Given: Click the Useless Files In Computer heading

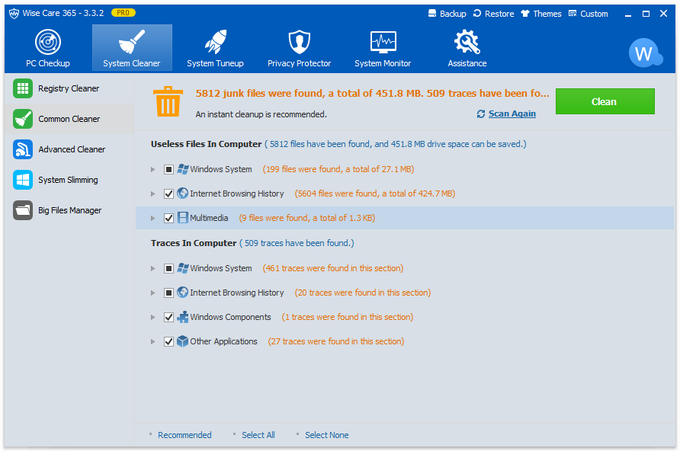Looking at the screenshot, I should pyautogui.click(x=206, y=144).
